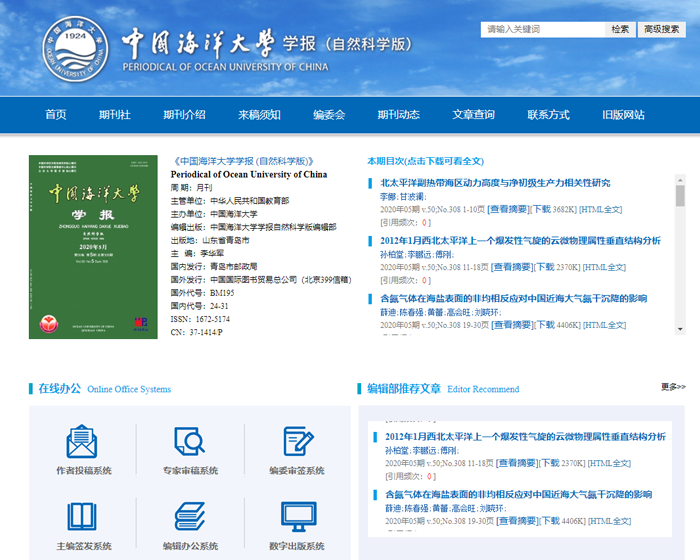Click CN: 37-1414/P text

click(x=196, y=332)
